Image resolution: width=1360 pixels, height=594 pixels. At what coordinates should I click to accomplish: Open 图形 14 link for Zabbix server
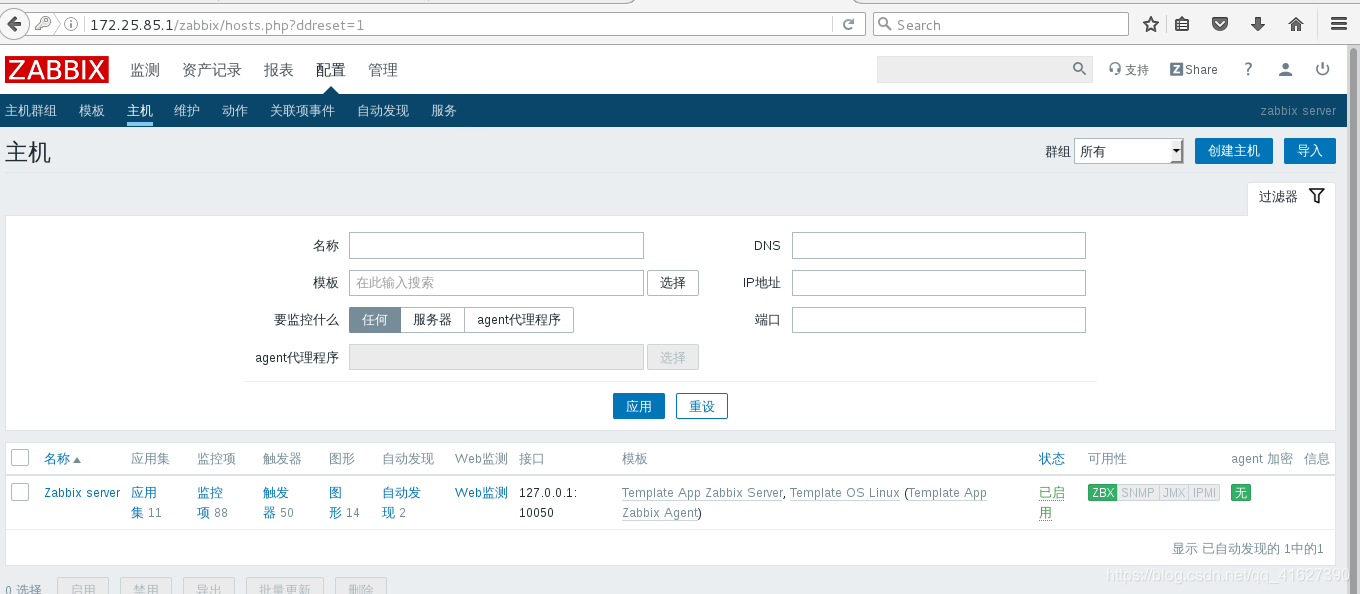344,502
